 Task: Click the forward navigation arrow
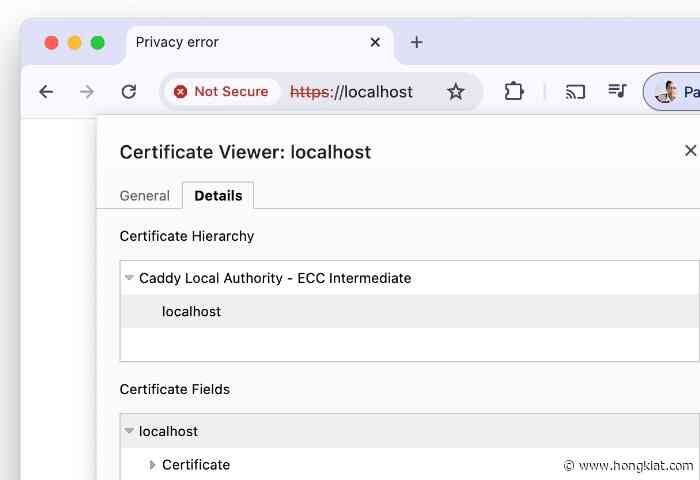pos(87,92)
